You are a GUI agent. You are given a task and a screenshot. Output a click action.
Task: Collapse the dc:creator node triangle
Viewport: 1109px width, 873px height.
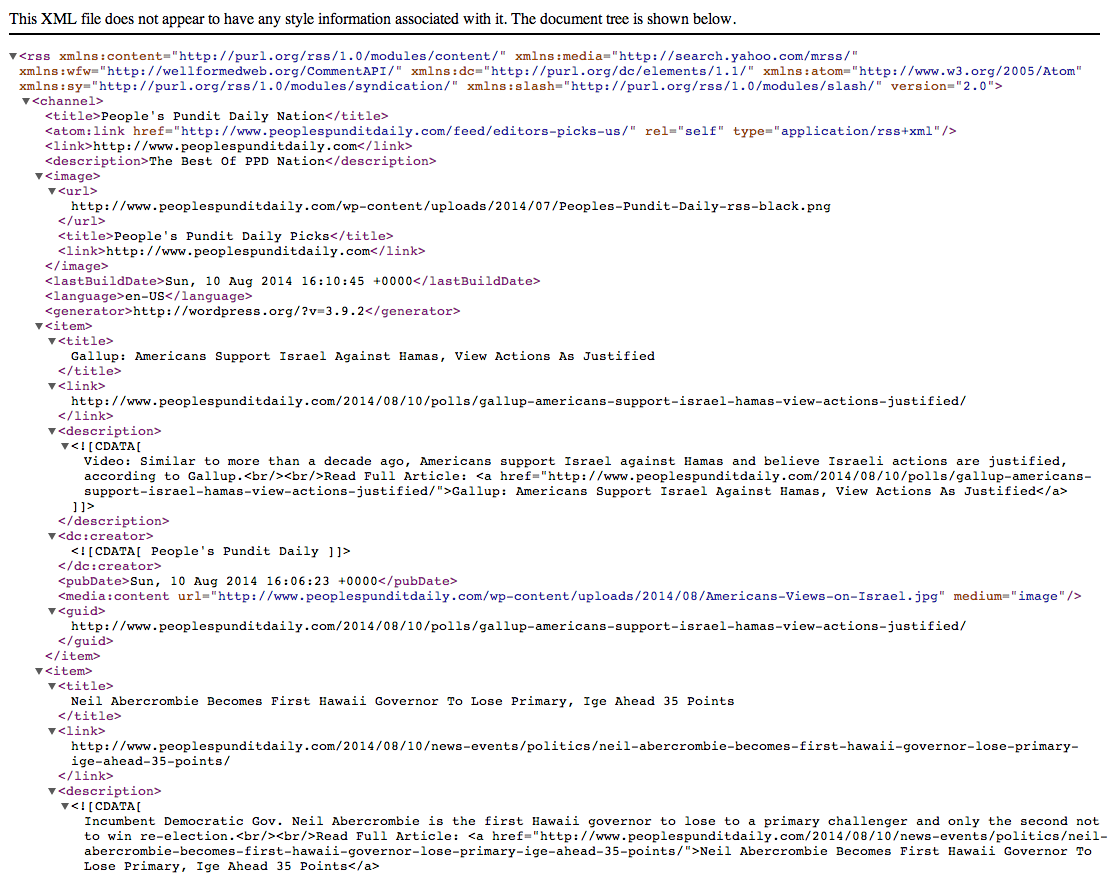52,536
